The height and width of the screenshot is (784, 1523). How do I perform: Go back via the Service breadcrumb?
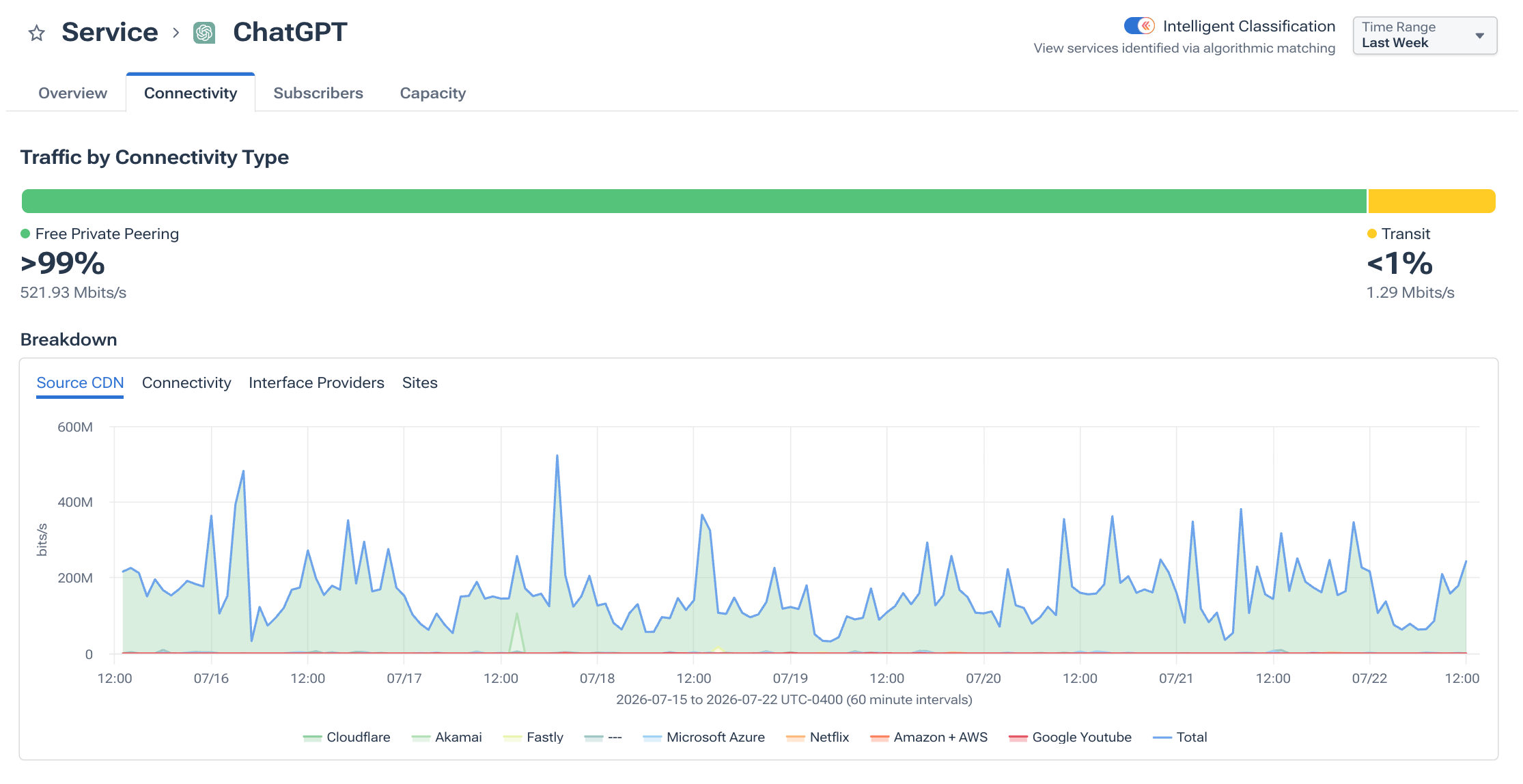click(110, 32)
